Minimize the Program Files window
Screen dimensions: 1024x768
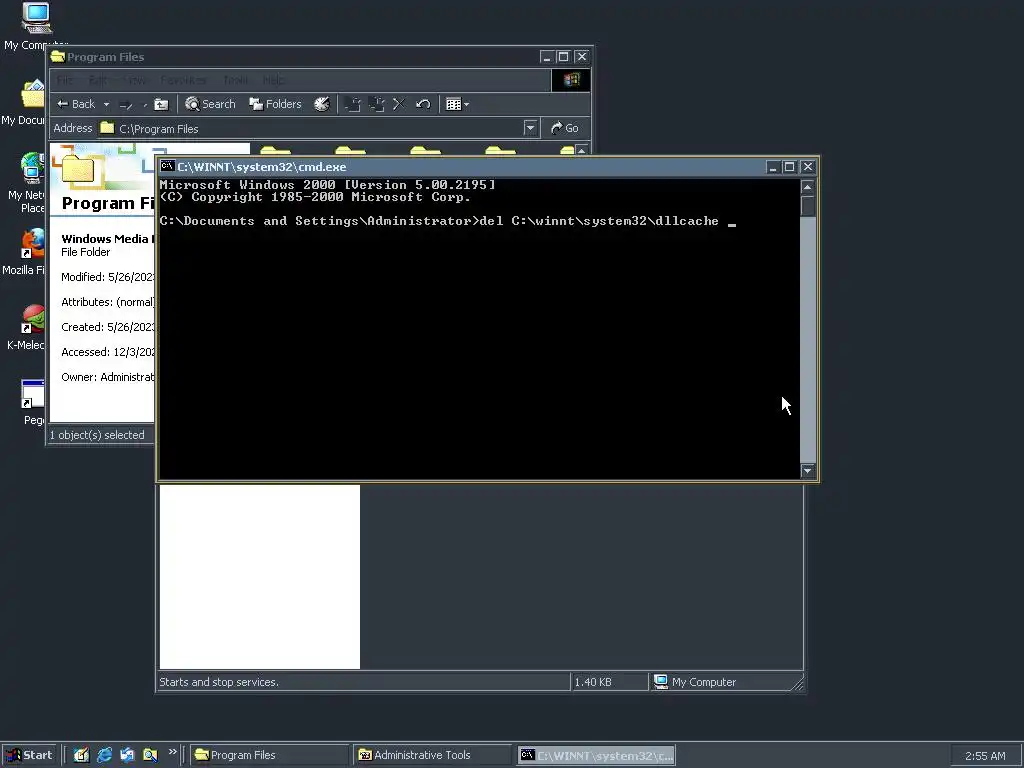547,57
